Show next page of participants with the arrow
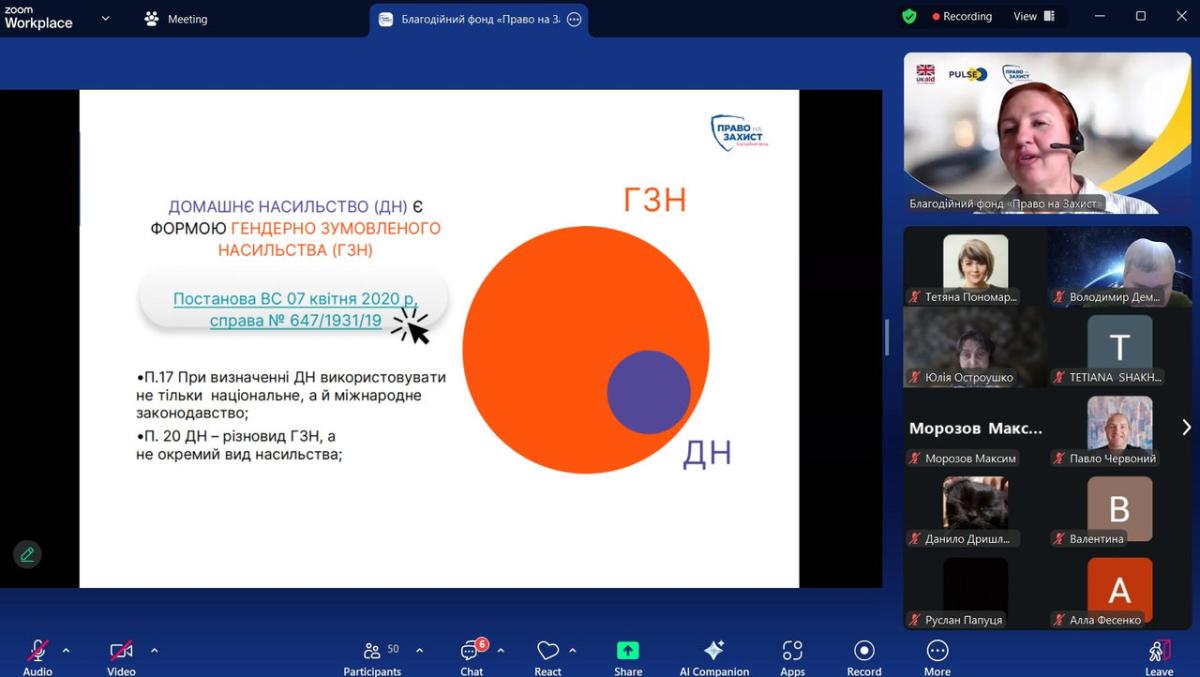 (1186, 427)
